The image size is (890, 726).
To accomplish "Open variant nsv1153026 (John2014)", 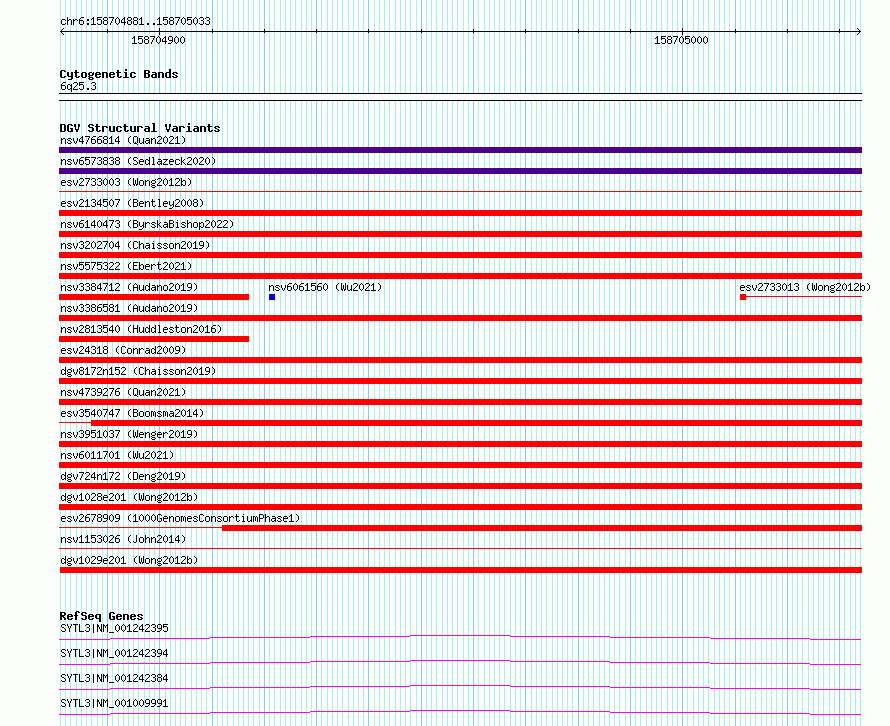I will click(x=123, y=539).
